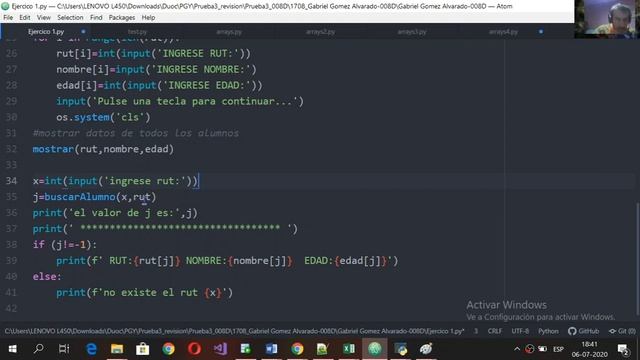Open first Chrome icon on taskbar
This screenshot has width=640, height=360.
point(168,349)
